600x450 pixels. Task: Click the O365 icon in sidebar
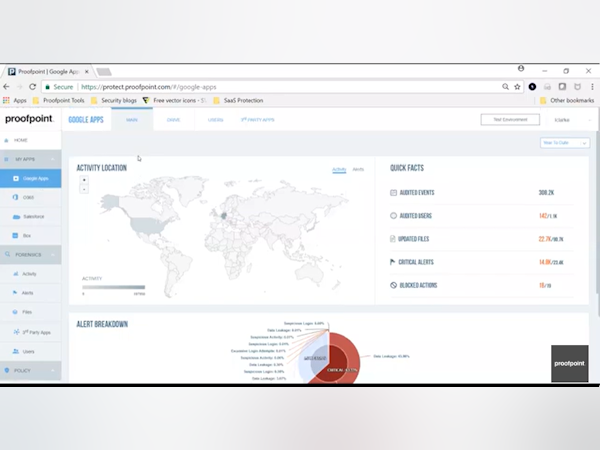(15, 197)
